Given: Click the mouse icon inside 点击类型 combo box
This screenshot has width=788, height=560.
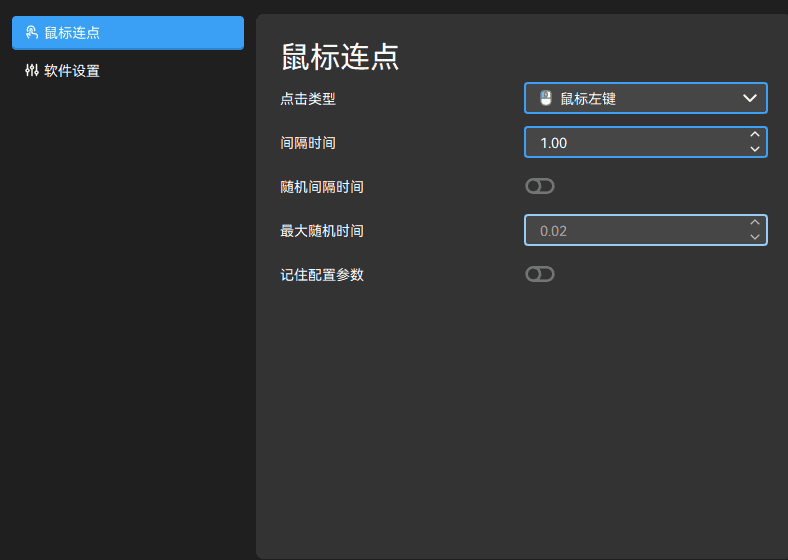Looking at the screenshot, I should 546,98.
